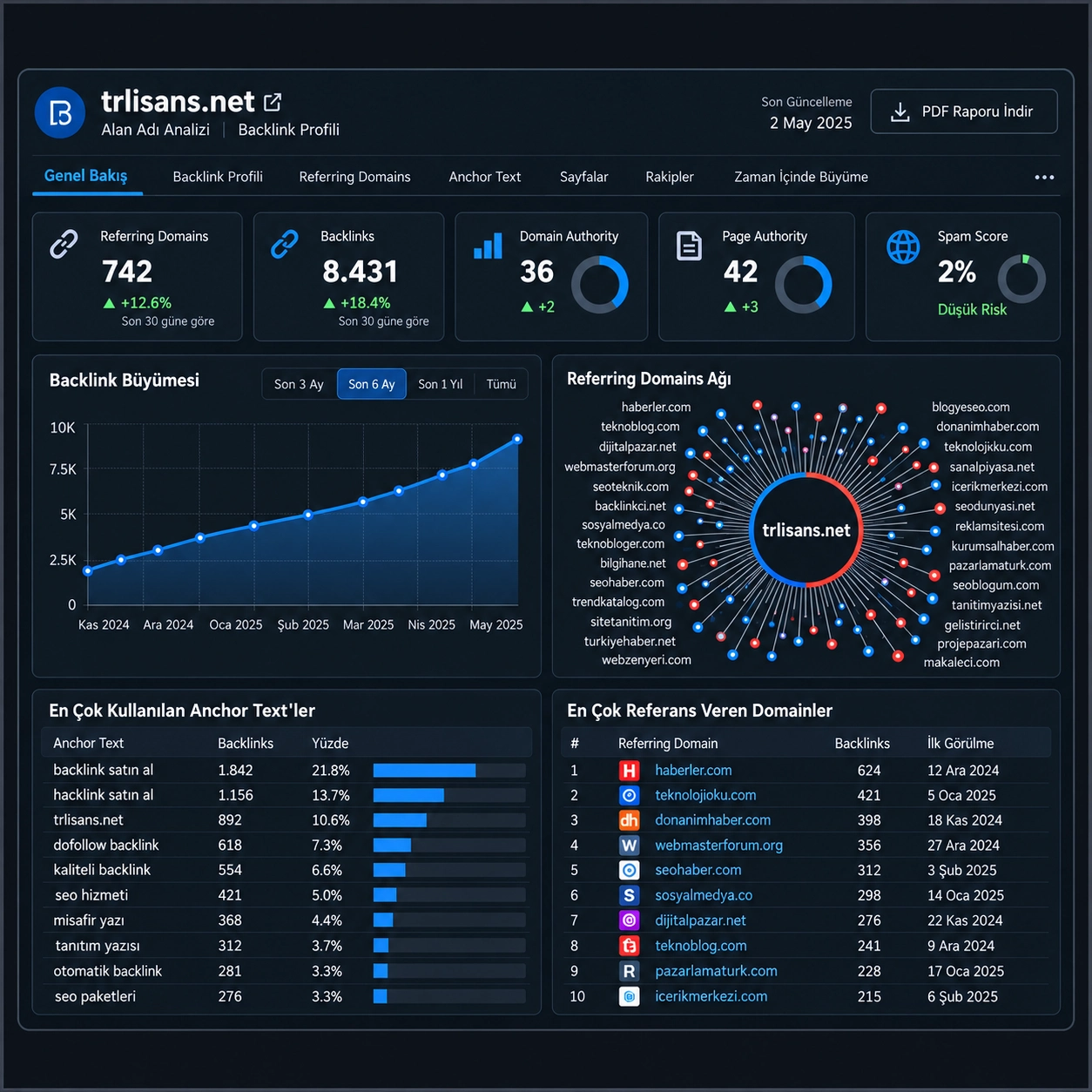This screenshot has width=1092, height=1092.
Task: Visit the icerikmerkezi.com domain link
Action: point(711,996)
